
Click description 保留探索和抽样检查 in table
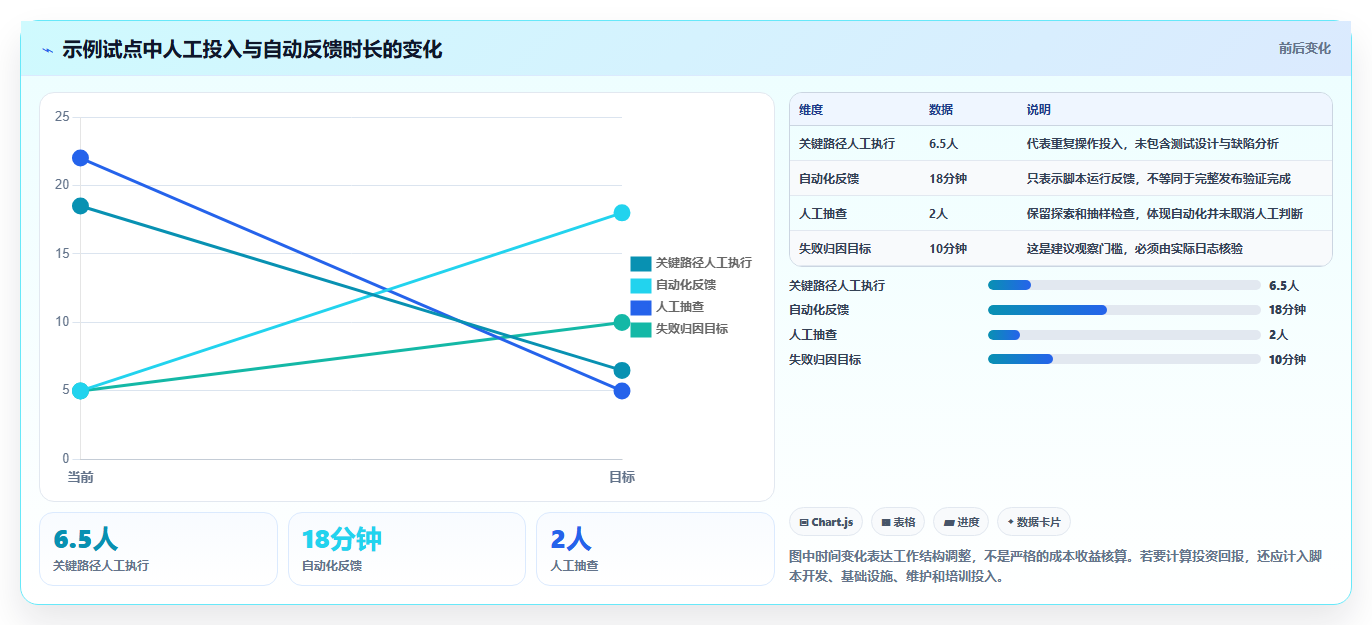point(1164,214)
